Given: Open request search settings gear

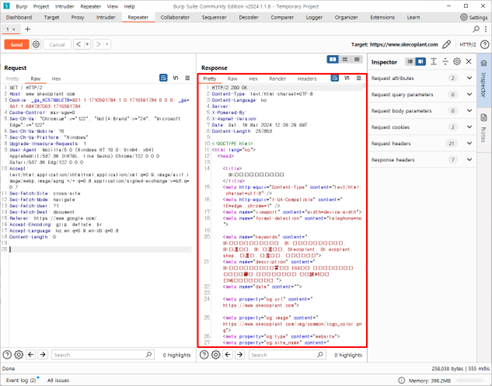Looking at the screenshot, I should pos(19,355).
